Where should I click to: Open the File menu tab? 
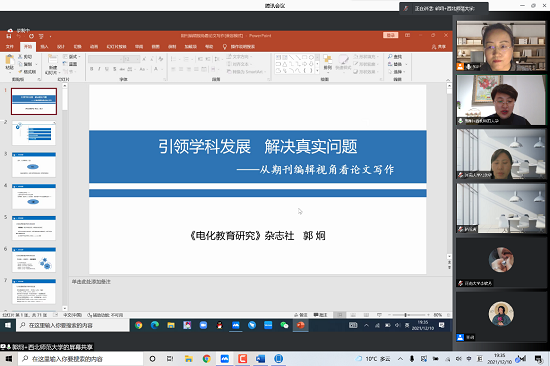pos(10,47)
